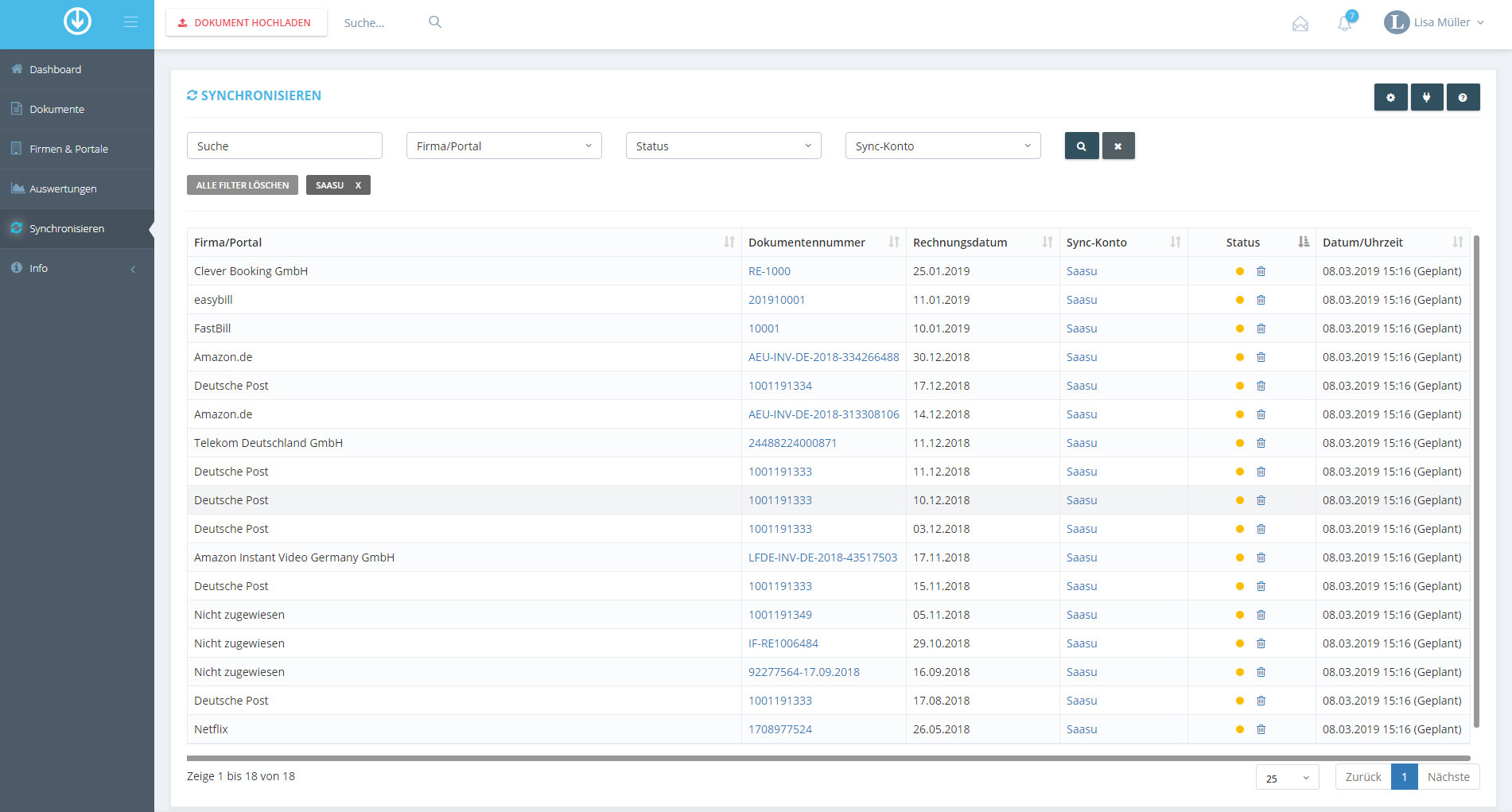Screen dimensions: 1512x812
Task: Toggle the hamburger menu icon
Action: tap(130, 22)
